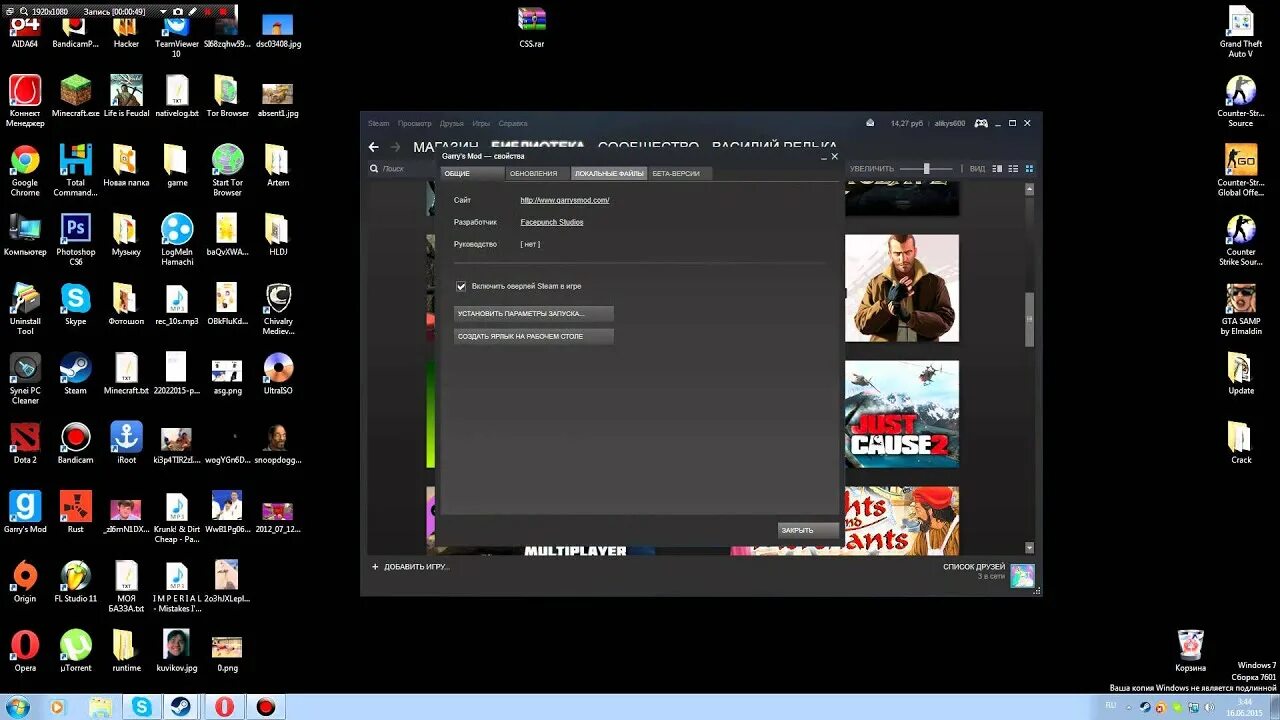Open Друзья menu in Steam
This screenshot has height=720, width=1280.
pos(451,123)
